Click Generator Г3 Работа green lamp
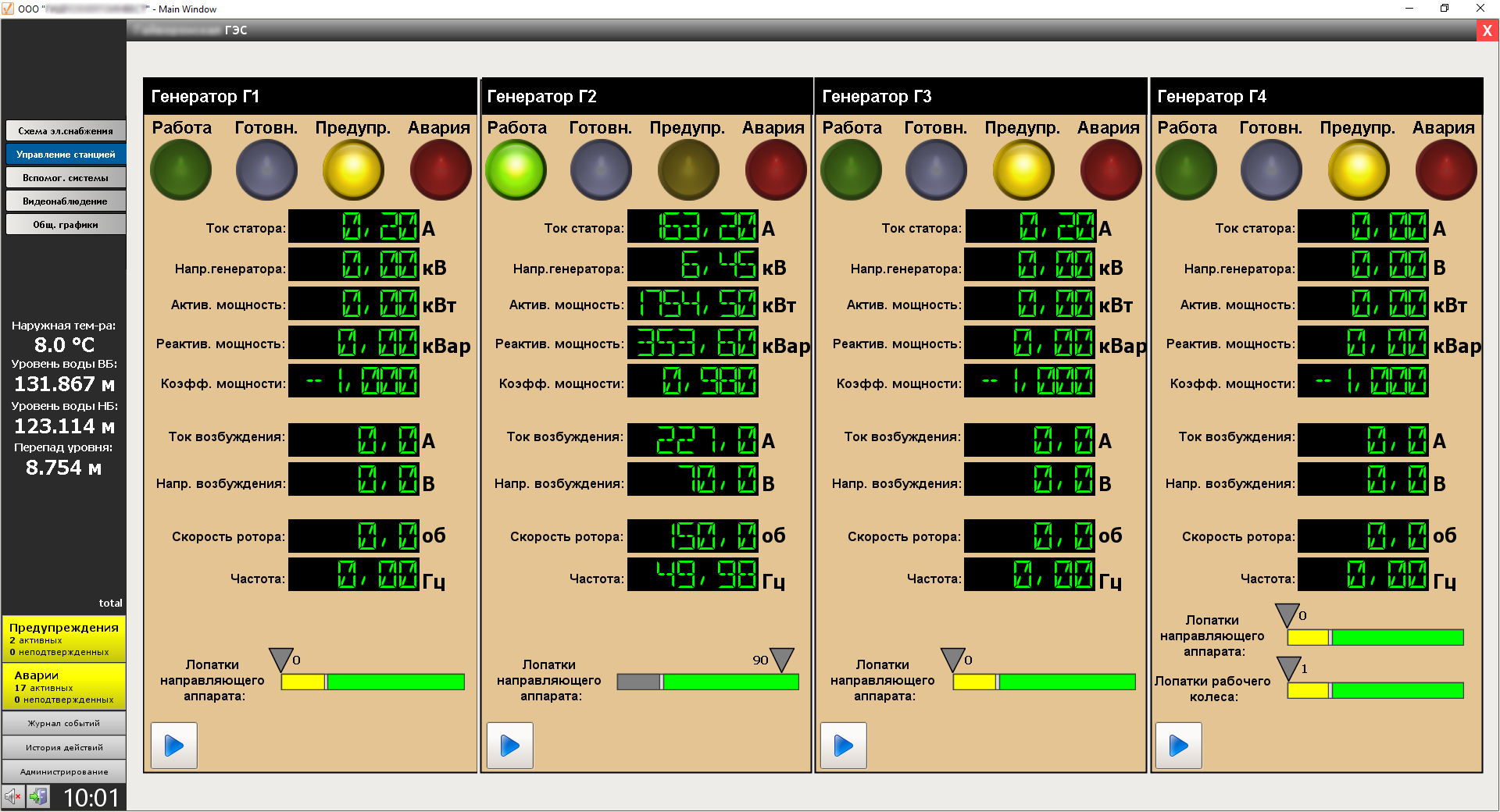The width and height of the screenshot is (1500, 812). click(851, 169)
